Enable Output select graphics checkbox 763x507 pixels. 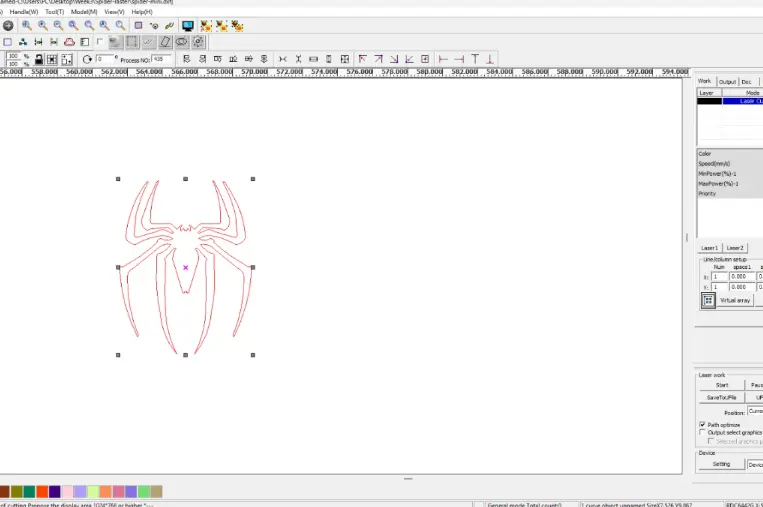pos(702,432)
